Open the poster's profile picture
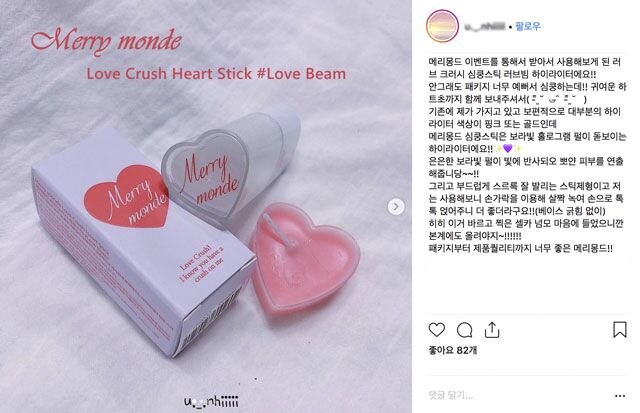 pyautogui.click(x=442, y=26)
